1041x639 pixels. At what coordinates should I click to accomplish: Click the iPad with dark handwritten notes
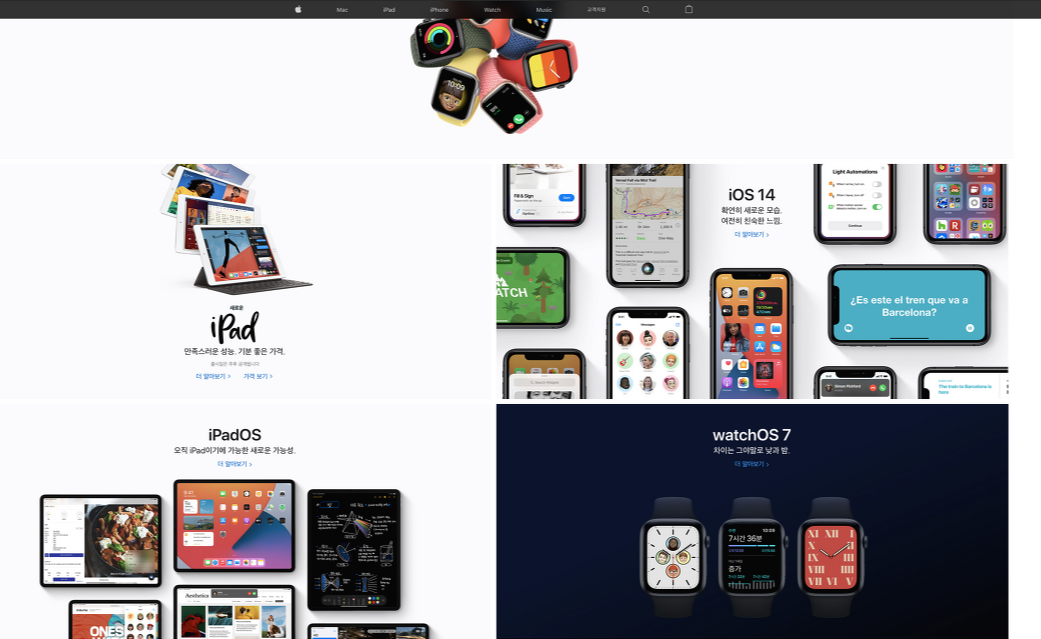coord(354,550)
